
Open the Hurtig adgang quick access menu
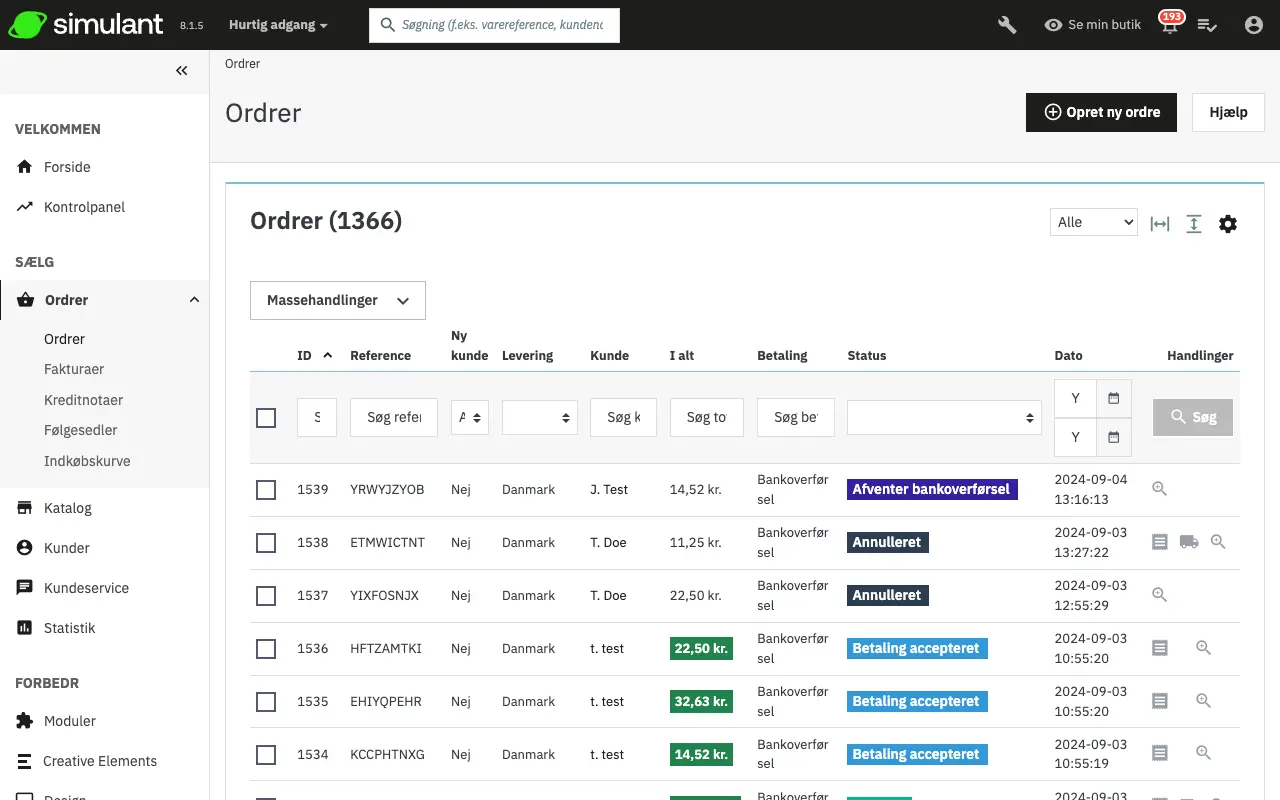point(278,25)
